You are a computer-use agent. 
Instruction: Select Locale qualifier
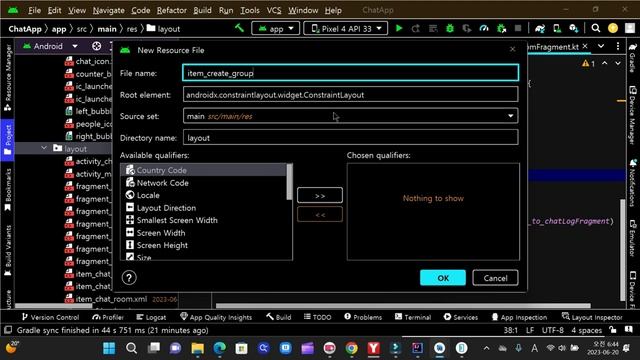point(204,195)
